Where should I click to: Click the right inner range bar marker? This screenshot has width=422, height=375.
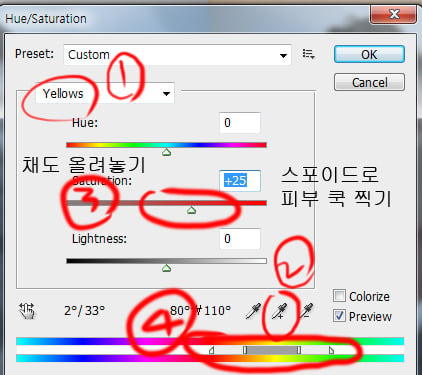(x=299, y=350)
